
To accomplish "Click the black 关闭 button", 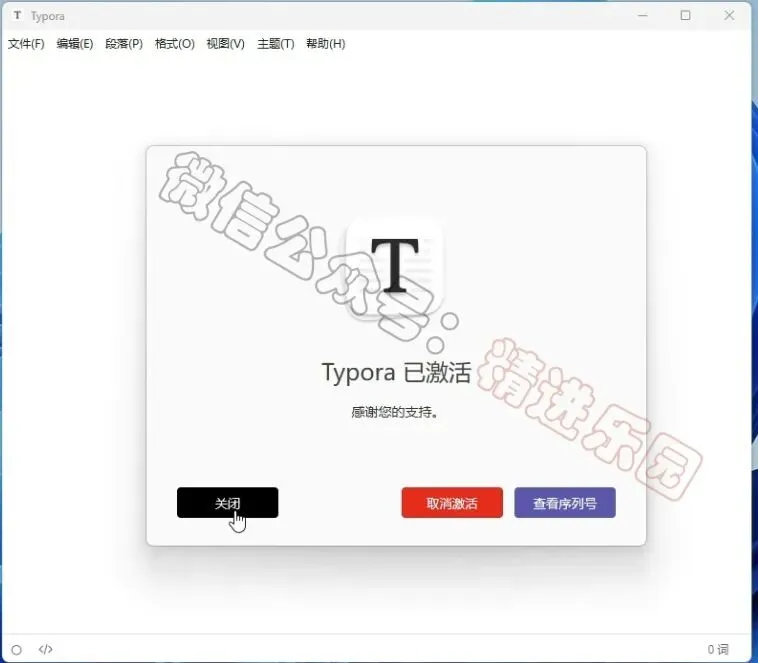I will point(227,502).
